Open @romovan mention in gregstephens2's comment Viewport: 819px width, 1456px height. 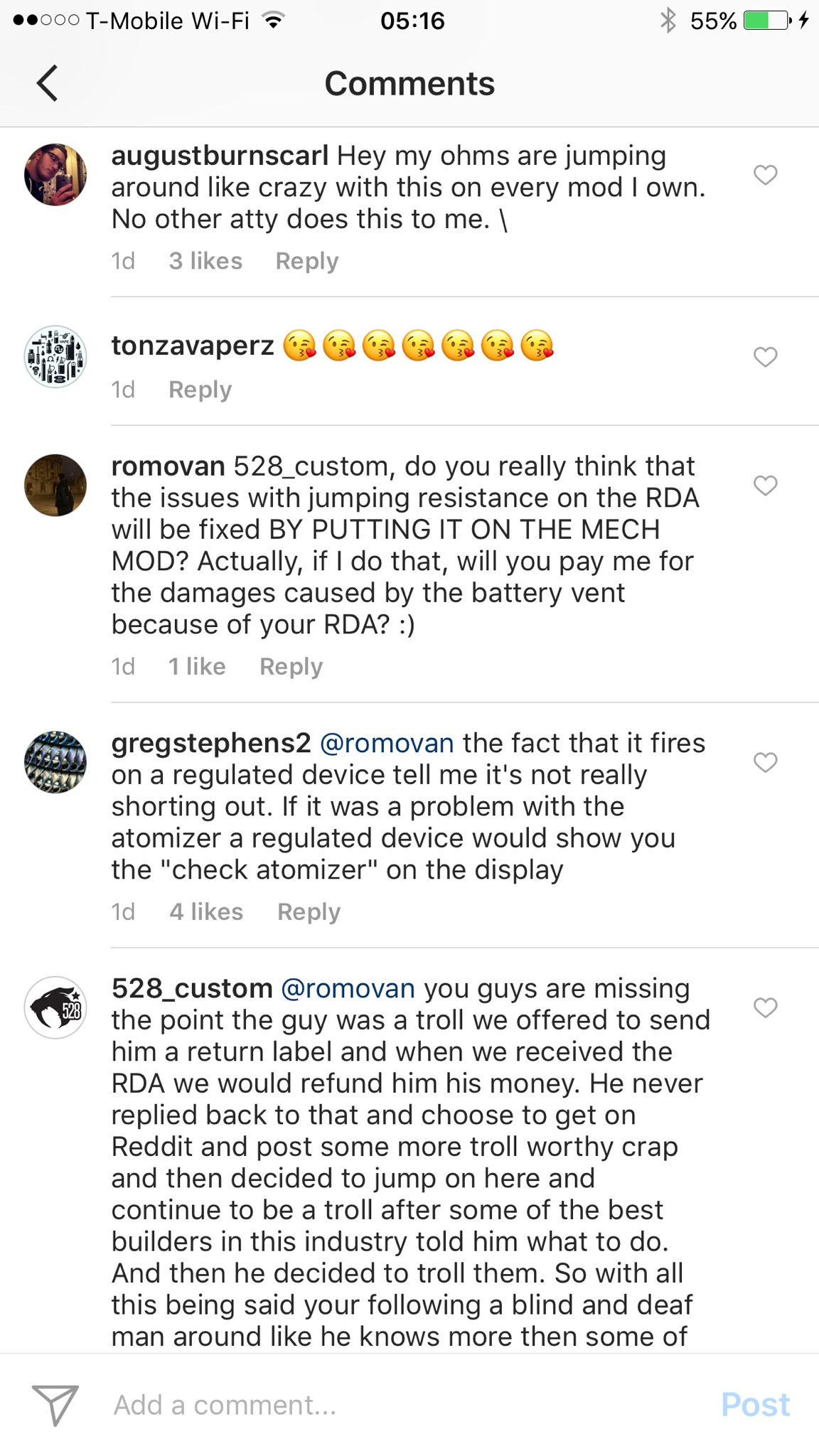387,743
